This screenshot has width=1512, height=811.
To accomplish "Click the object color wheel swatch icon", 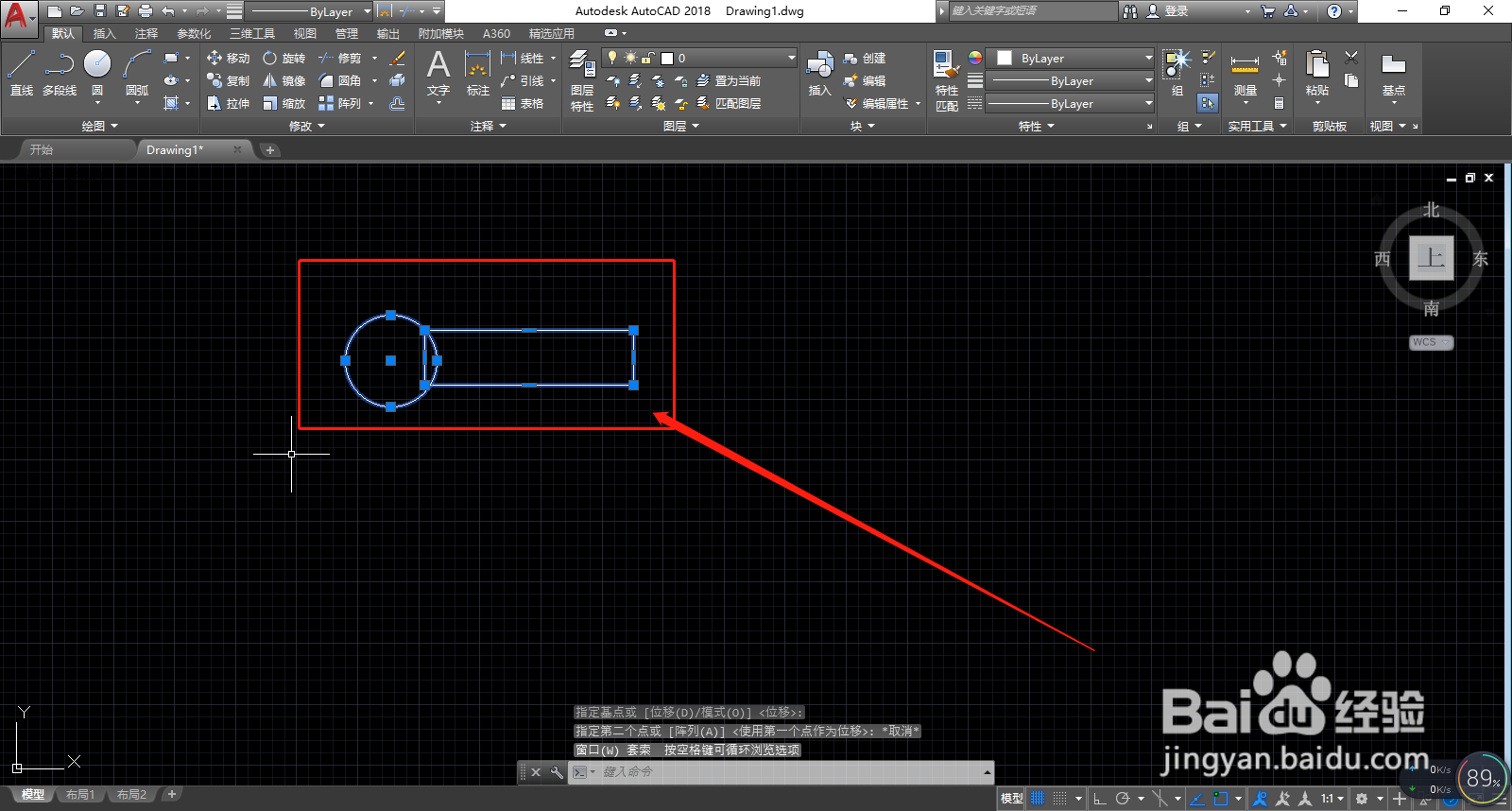I will pos(974,58).
